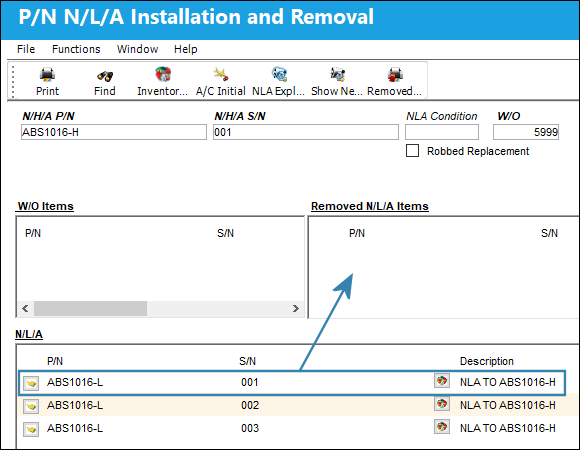Click the description icon in row 002
Viewport: 580px width, 450px height.
click(x=442, y=403)
